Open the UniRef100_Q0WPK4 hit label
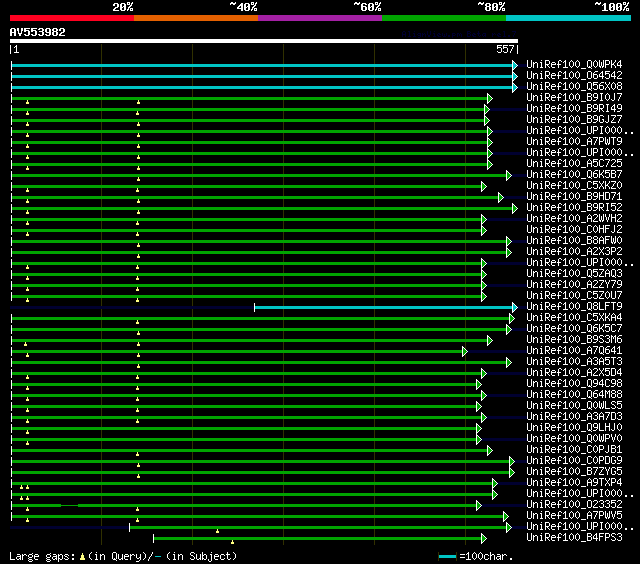Image resolution: width=640 pixels, height=564 pixels. point(573,65)
